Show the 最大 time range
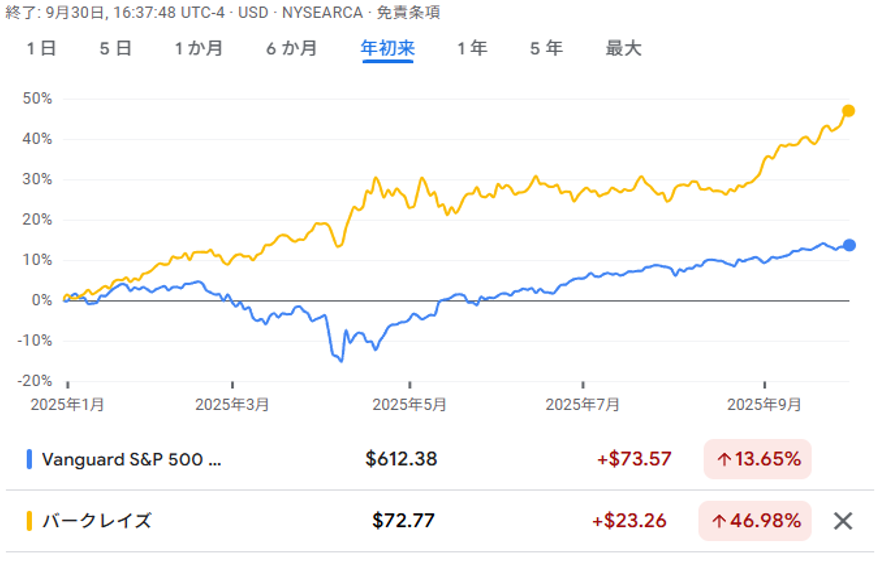 (x=623, y=48)
